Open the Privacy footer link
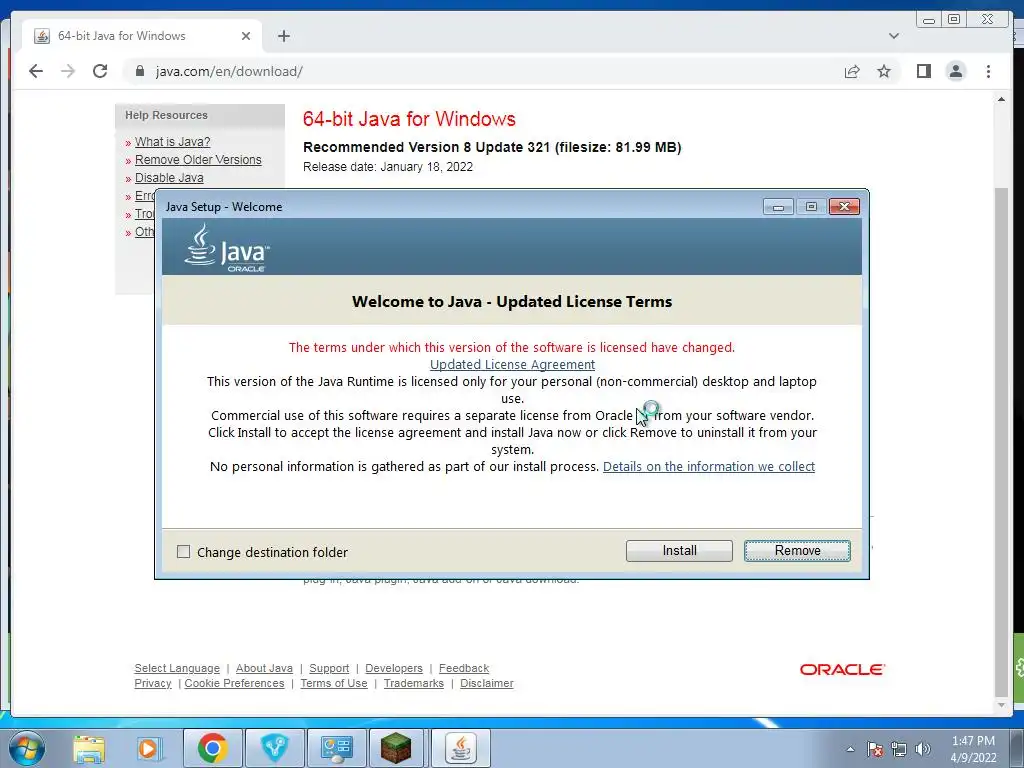 pos(153,683)
